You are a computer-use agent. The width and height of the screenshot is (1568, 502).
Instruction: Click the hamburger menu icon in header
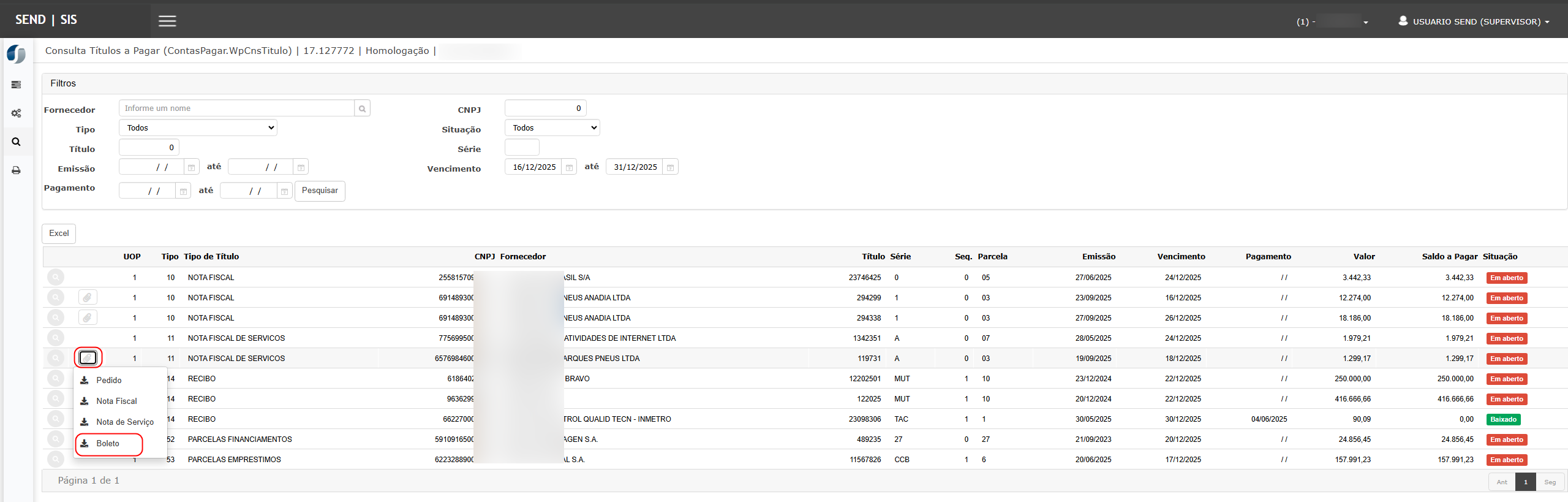167,21
